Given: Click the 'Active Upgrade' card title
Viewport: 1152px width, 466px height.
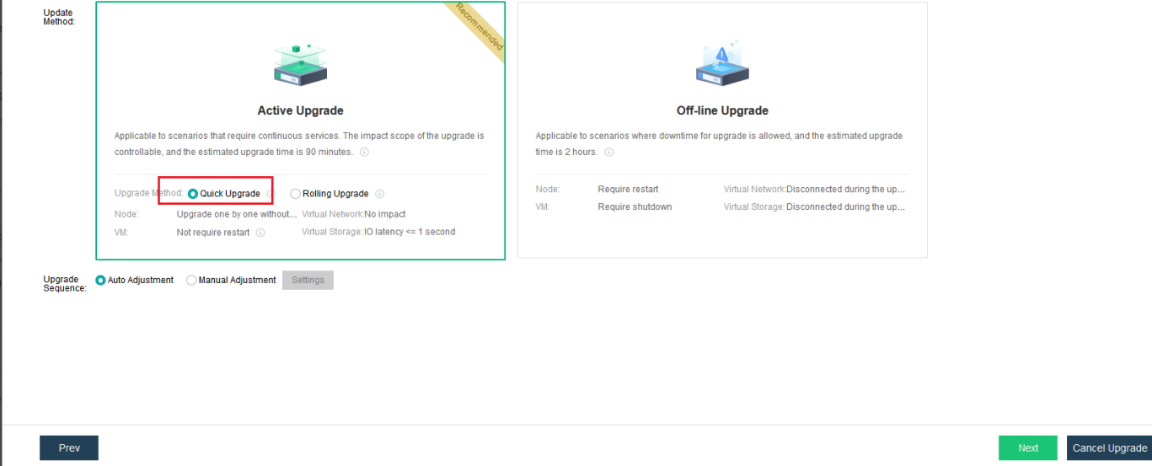Looking at the screenshot, I should 300,110.
